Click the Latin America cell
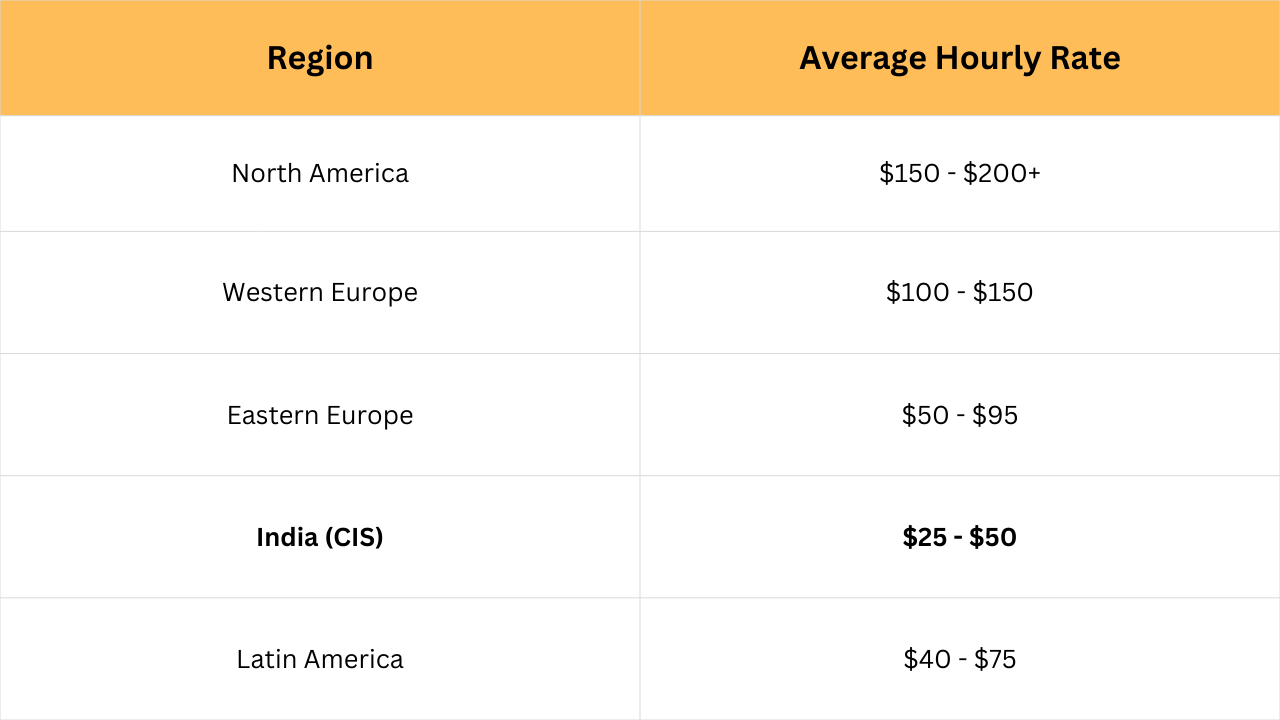Screen dimensions: 1280x720 320,659
